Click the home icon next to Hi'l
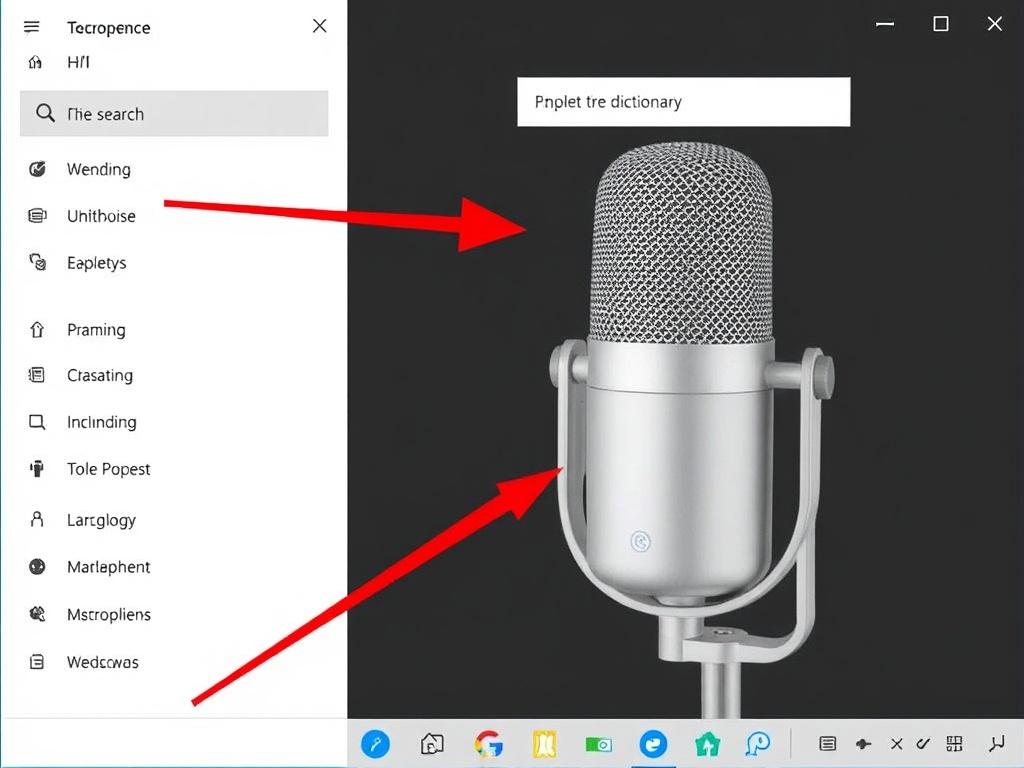The width and height of the screenshot is (1024, 768). [36, 62]
